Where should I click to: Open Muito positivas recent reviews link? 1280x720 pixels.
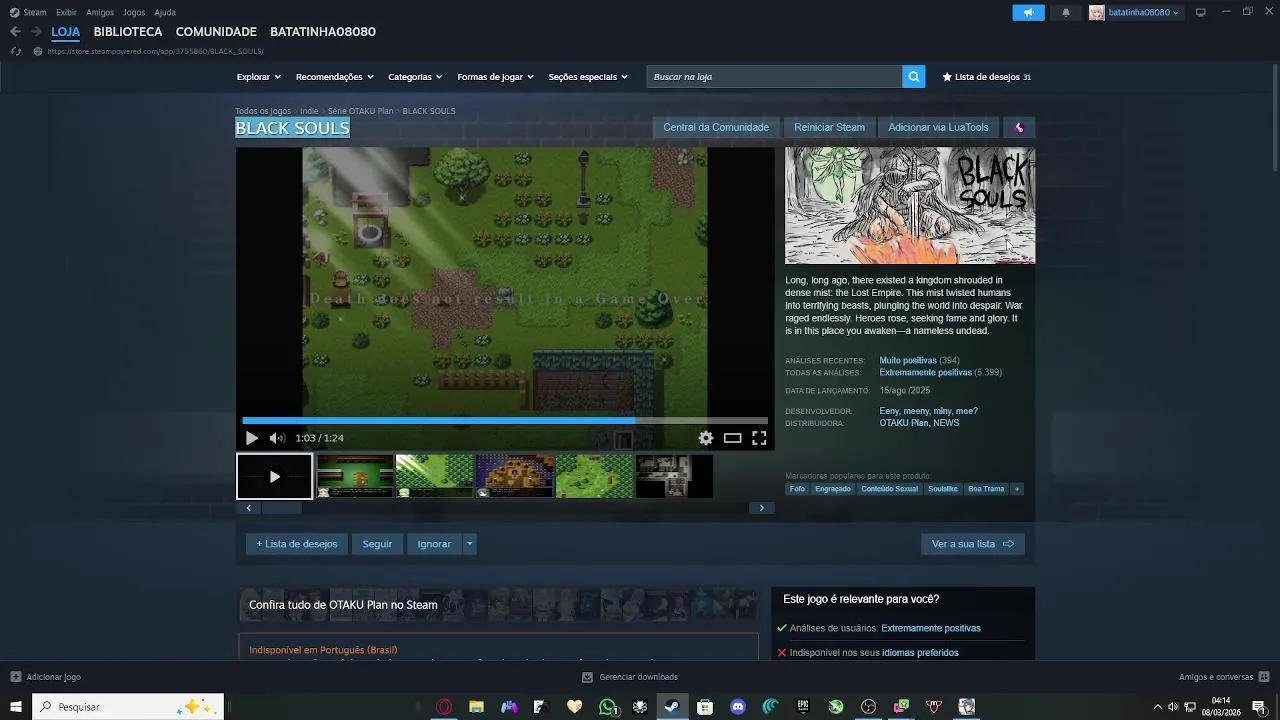[908, 360]
